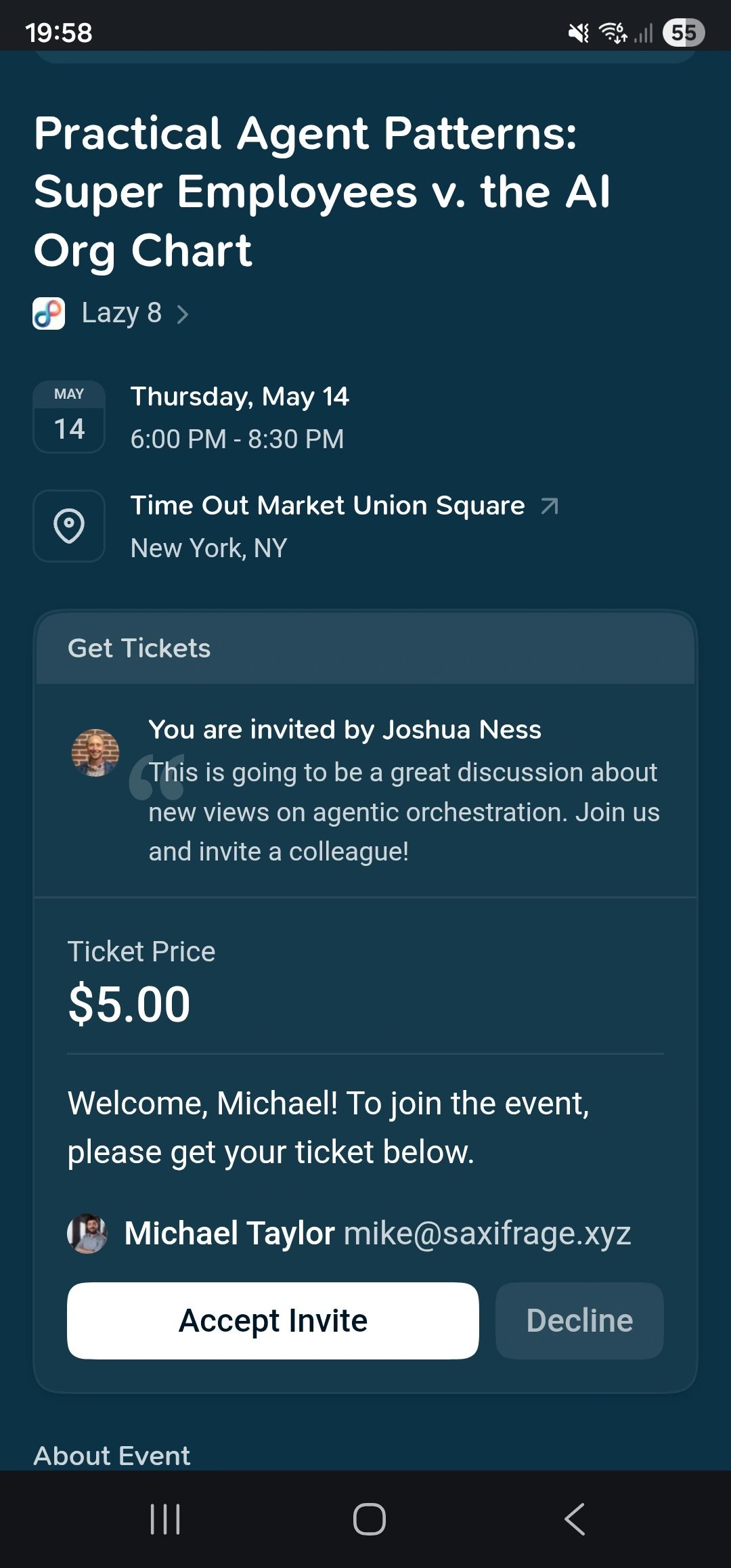
Task: Tap the Get Tickets header
Action: [139, 649]
